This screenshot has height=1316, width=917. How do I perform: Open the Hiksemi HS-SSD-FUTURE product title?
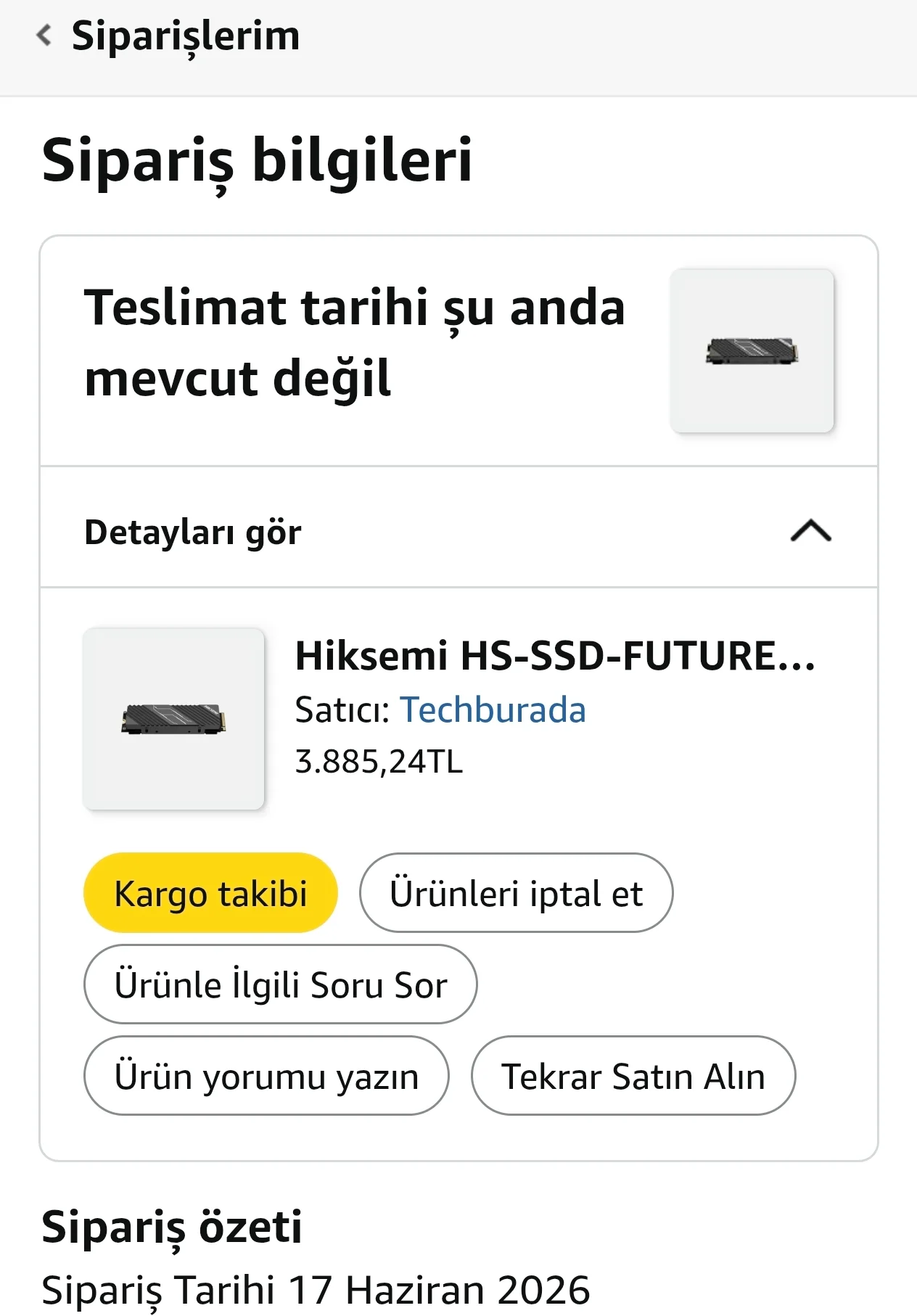tap(555, 656)
